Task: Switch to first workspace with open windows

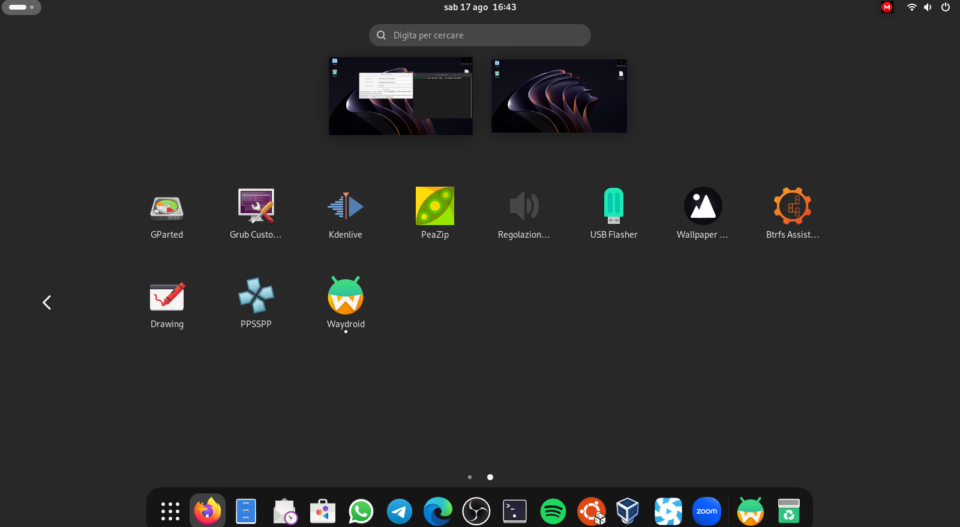Action: tap(400, 95)
